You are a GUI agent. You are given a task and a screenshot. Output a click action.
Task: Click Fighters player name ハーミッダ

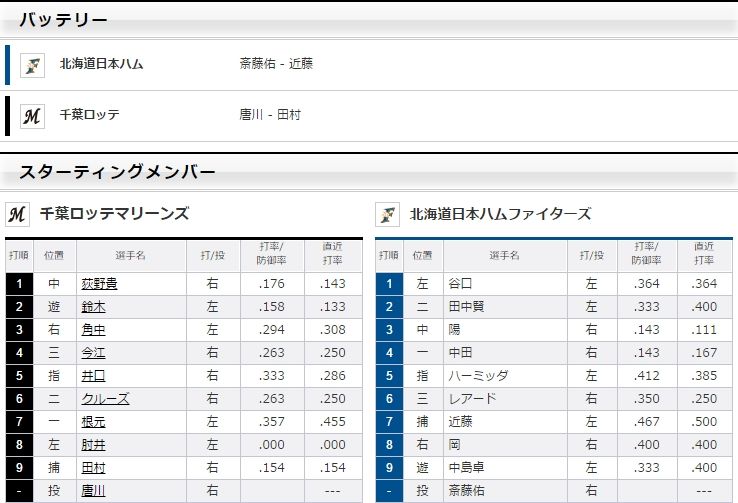[478, 376]
